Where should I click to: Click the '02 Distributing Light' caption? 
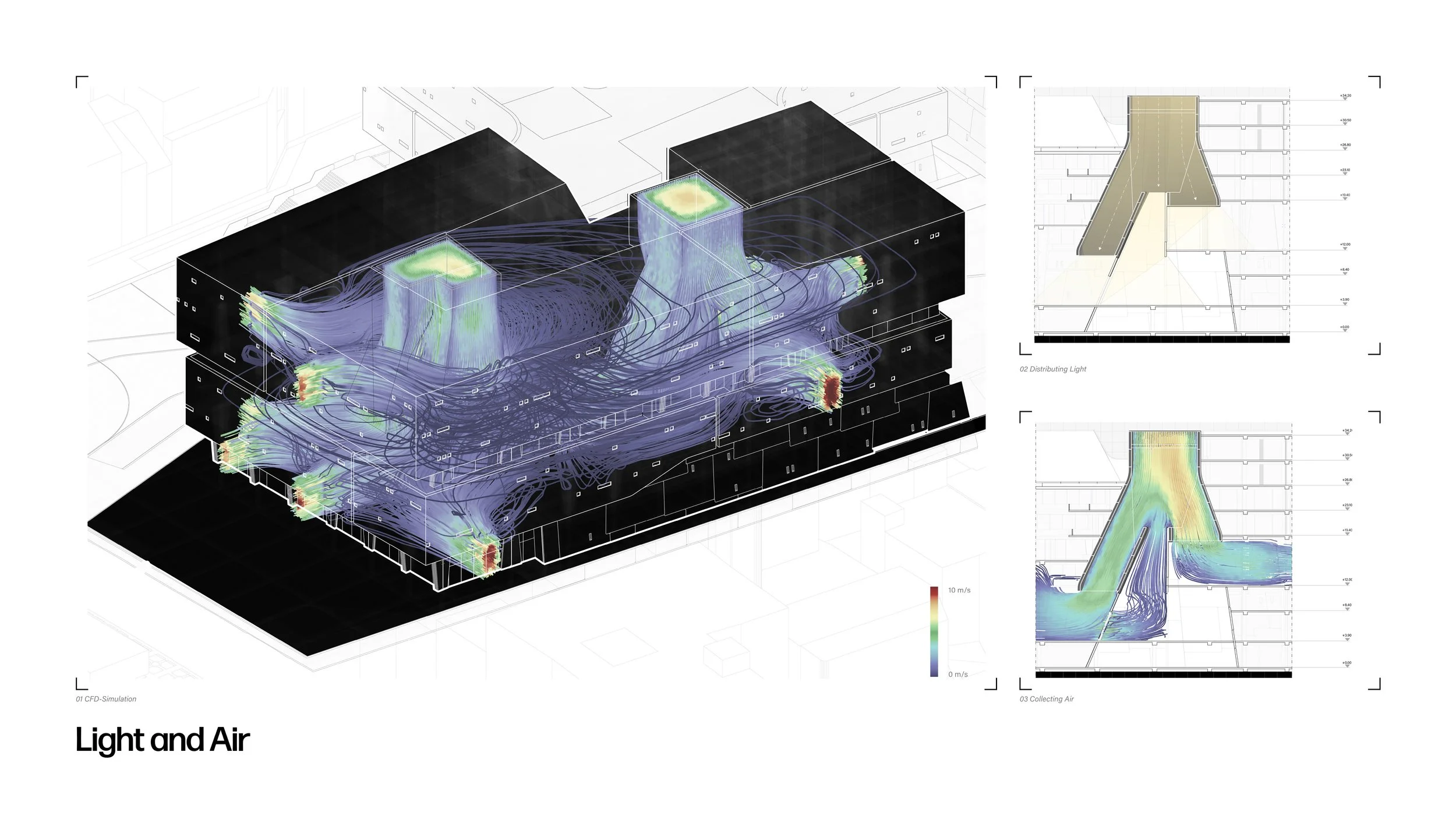click(1052, 369)
